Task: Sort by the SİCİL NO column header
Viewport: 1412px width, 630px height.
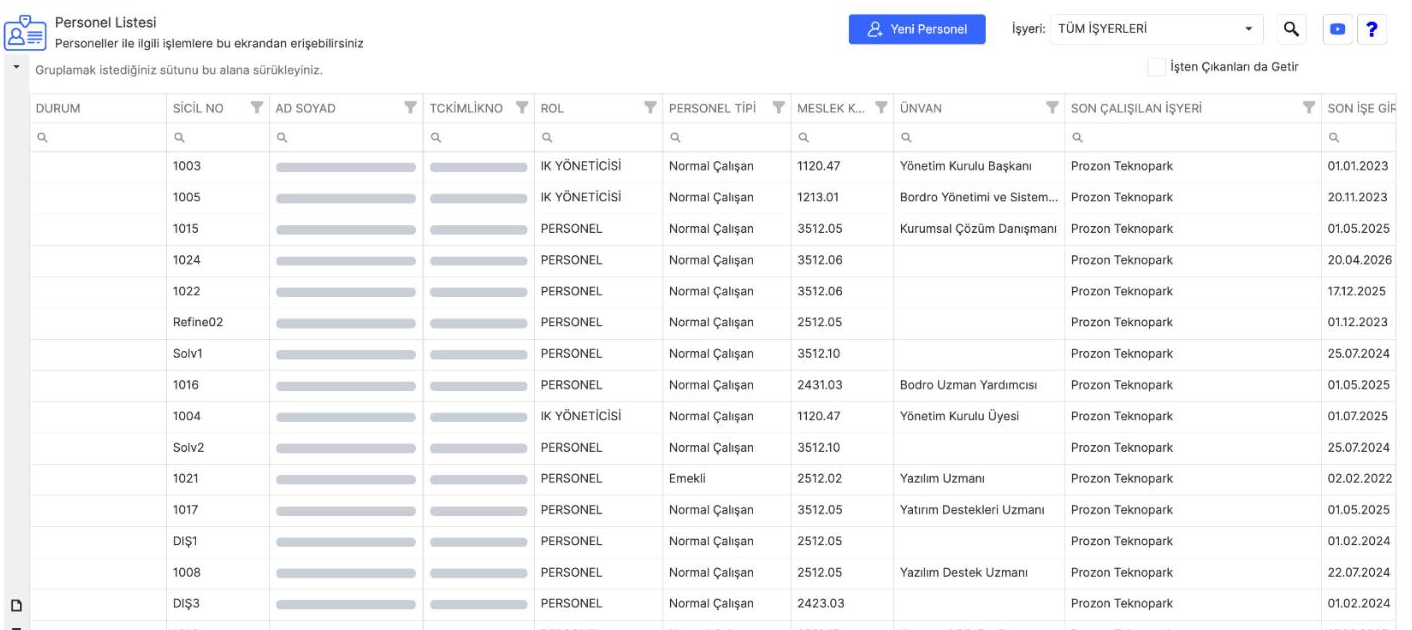Action: pos(198,108)
